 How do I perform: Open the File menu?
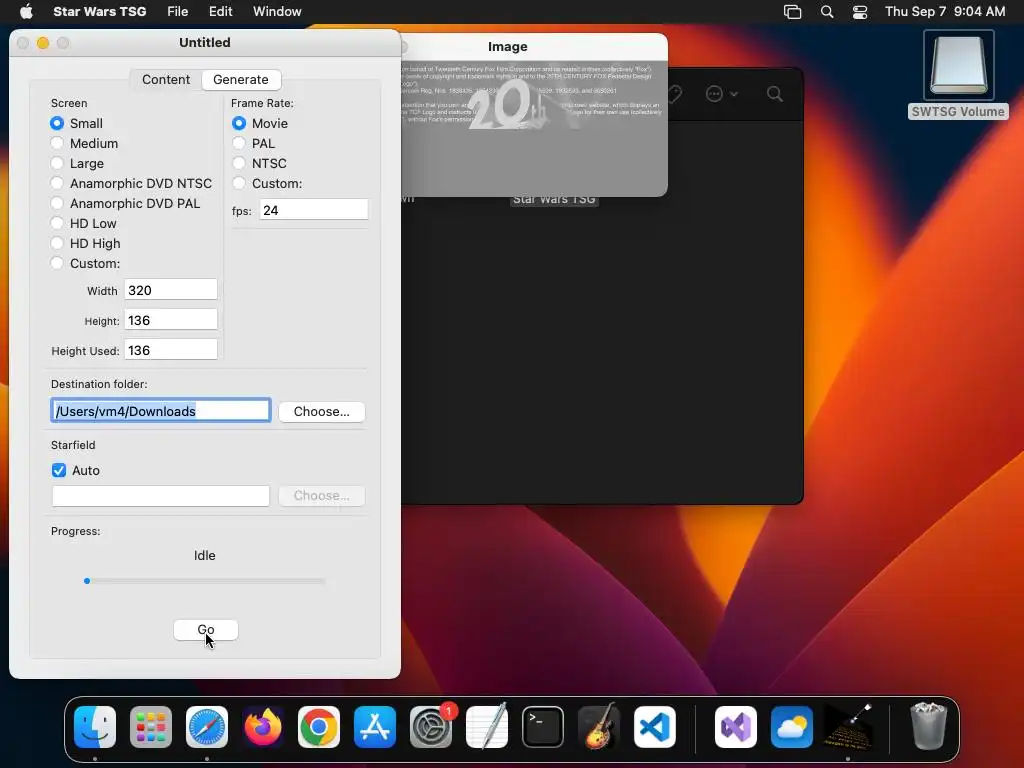(x=178, y=12)
